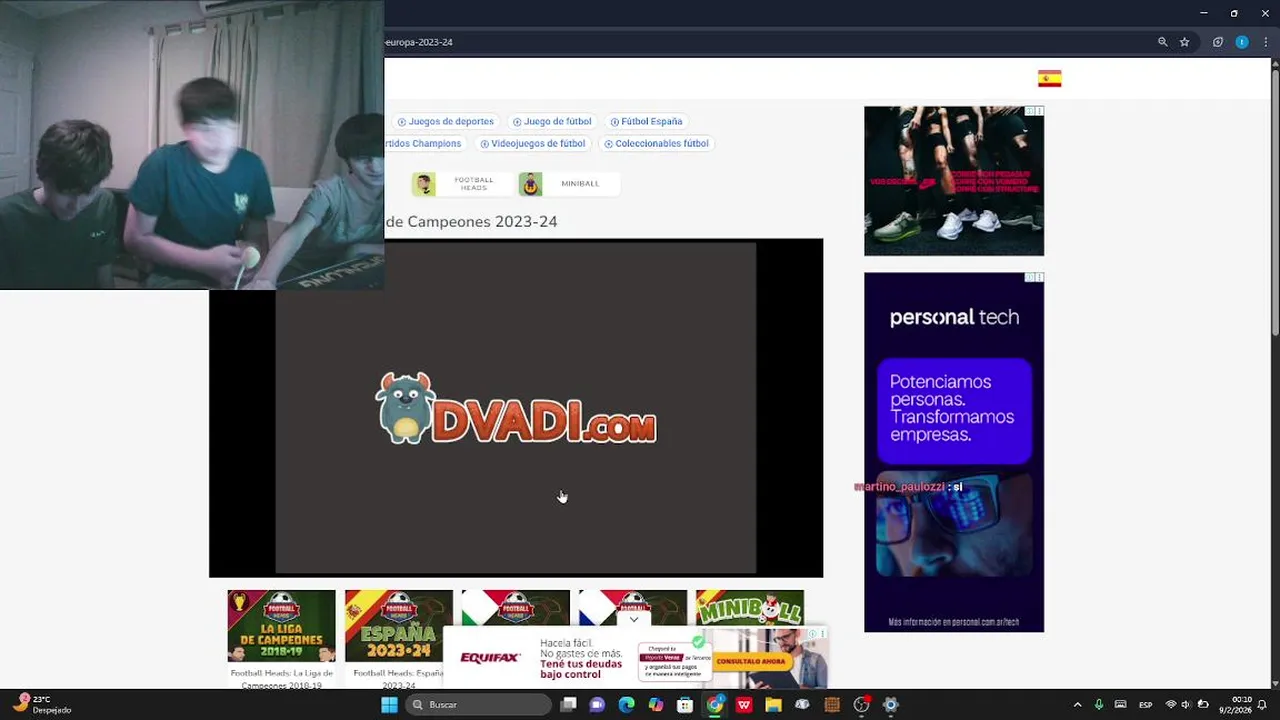Show hidden system tray icons
1280x720 pixels.
pyautogui.click(x=1077, y=705)
